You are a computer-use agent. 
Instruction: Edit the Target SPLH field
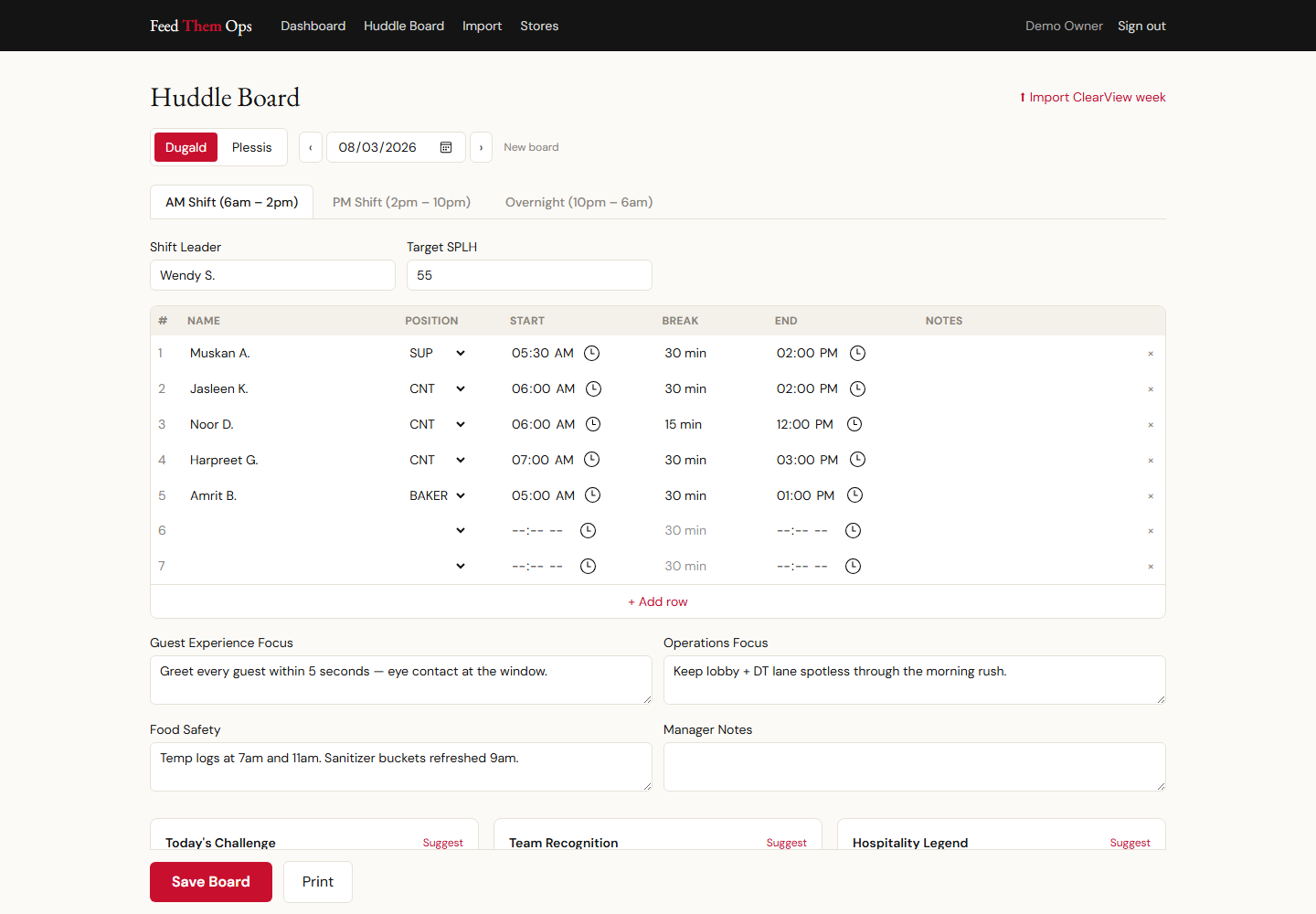pos(529,275)
